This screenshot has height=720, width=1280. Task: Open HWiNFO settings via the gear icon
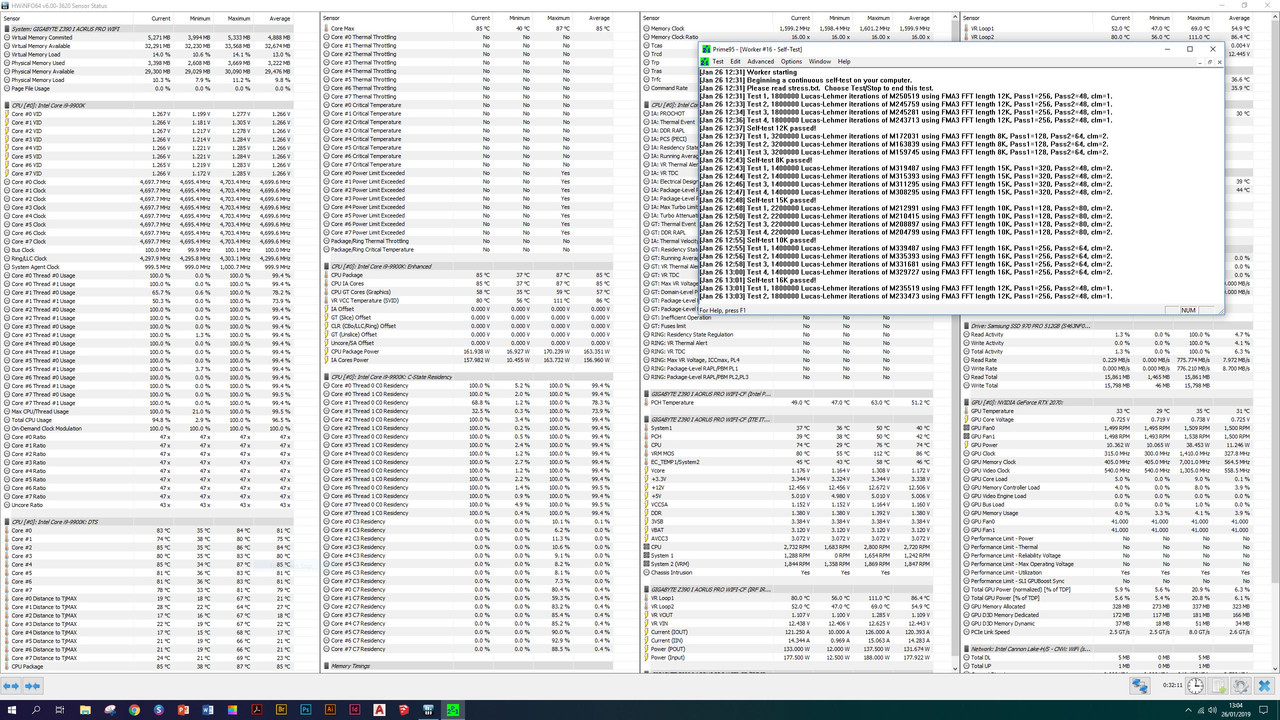point(1241,686)
